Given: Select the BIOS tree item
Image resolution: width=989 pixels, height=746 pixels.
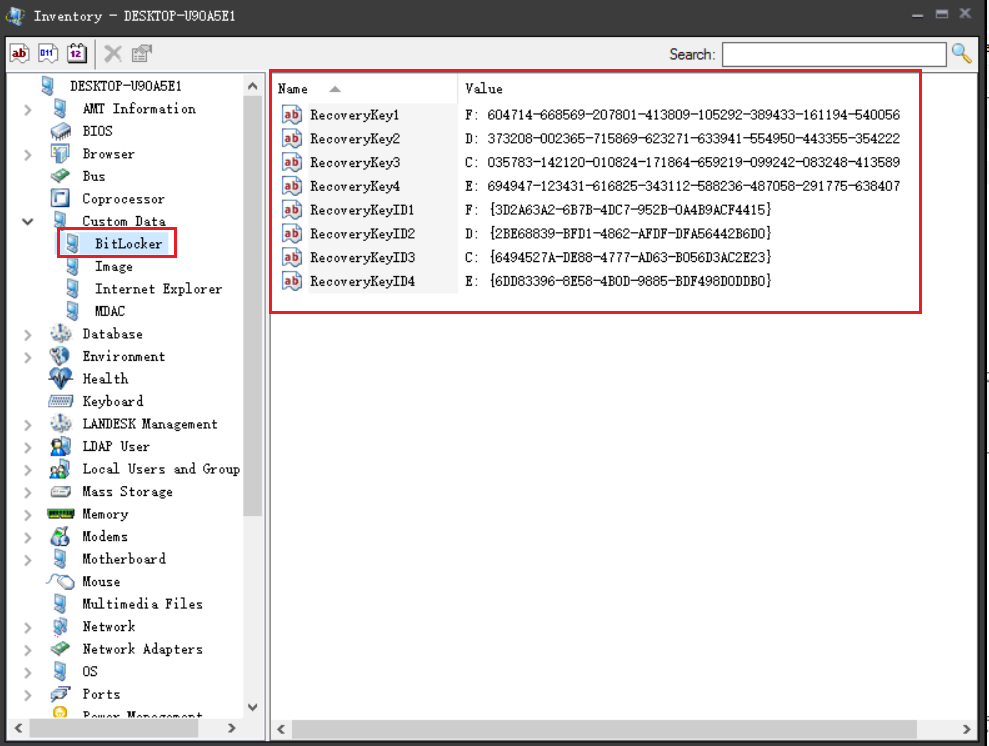Looking at the screenshot, I should (97, 131).
